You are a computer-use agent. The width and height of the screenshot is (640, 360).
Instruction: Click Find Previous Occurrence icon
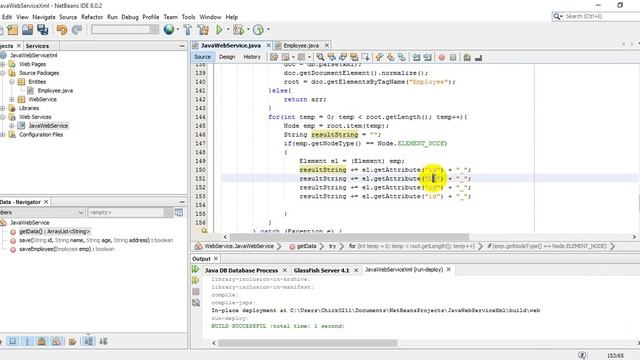tap(331, 57)
